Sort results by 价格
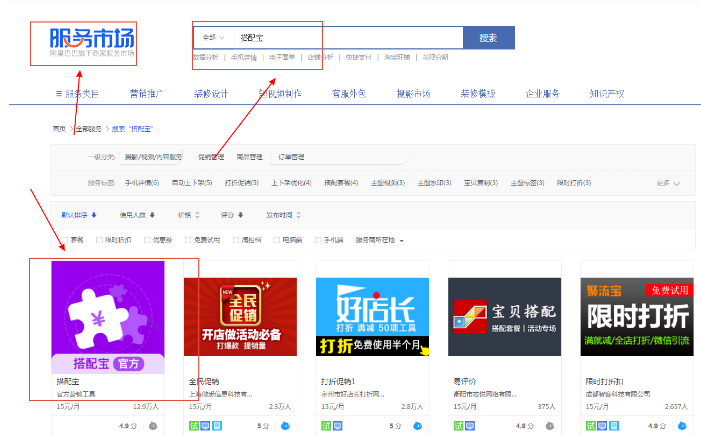Image resolution: width=701 pixels, height=435 pixels. point(188,215)
